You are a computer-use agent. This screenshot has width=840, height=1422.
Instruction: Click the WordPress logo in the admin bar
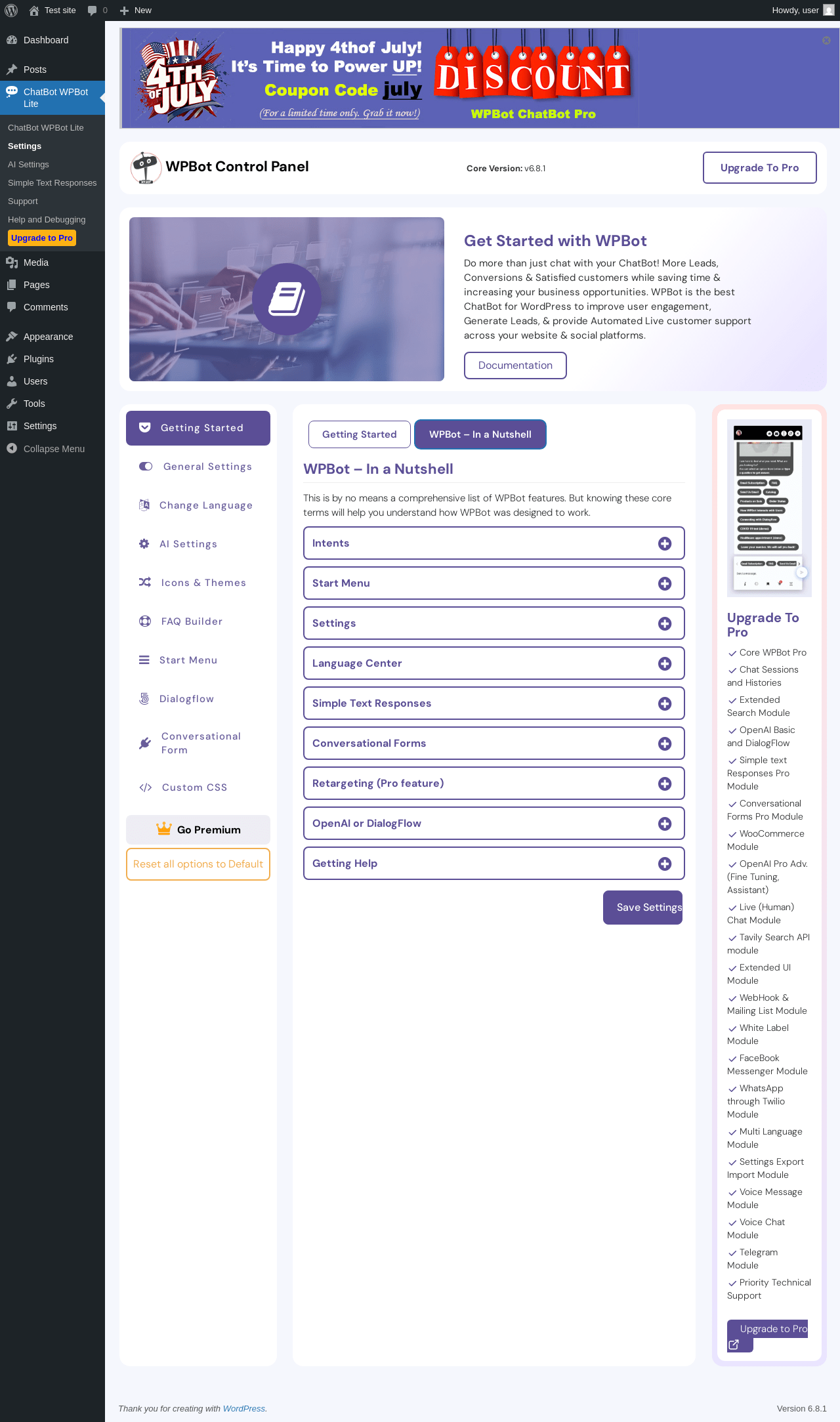pos(11,10)
